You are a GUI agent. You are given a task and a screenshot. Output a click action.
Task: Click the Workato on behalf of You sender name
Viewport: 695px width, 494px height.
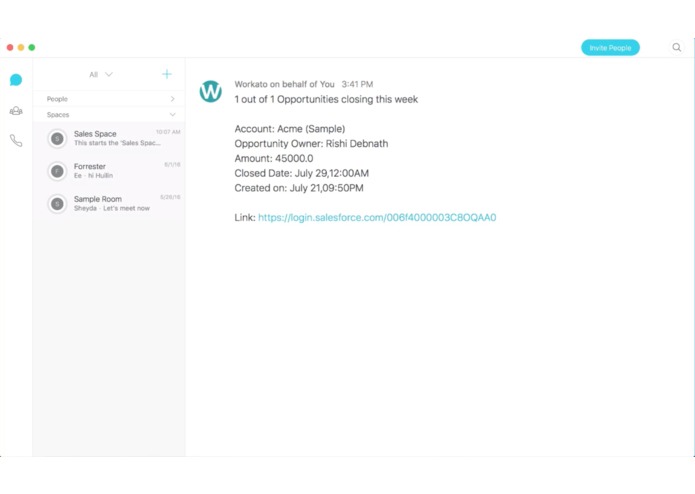pyautogui.click(x=285, y=84)
